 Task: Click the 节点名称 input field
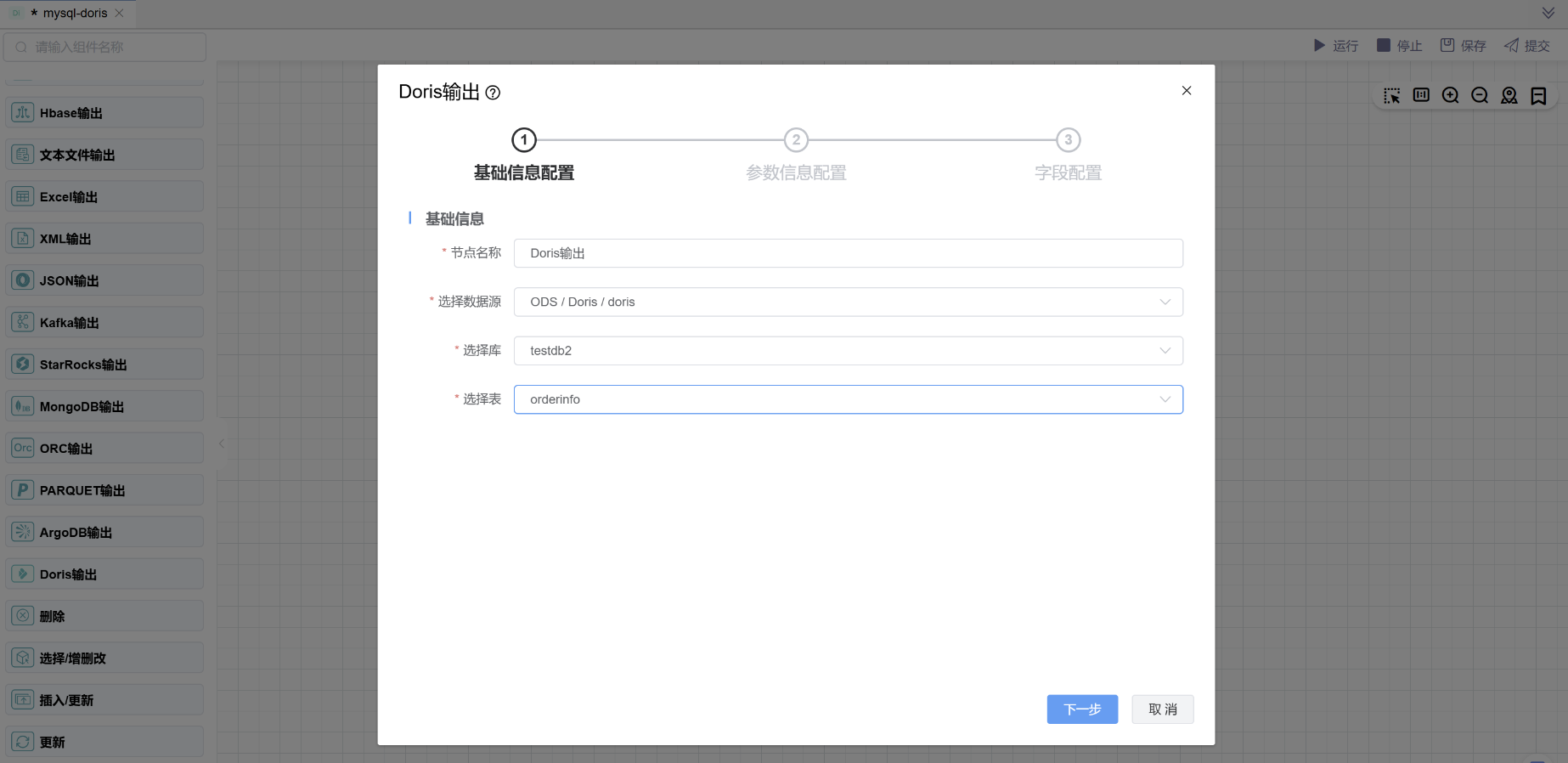pyautogui.click(x=848, y=253)
